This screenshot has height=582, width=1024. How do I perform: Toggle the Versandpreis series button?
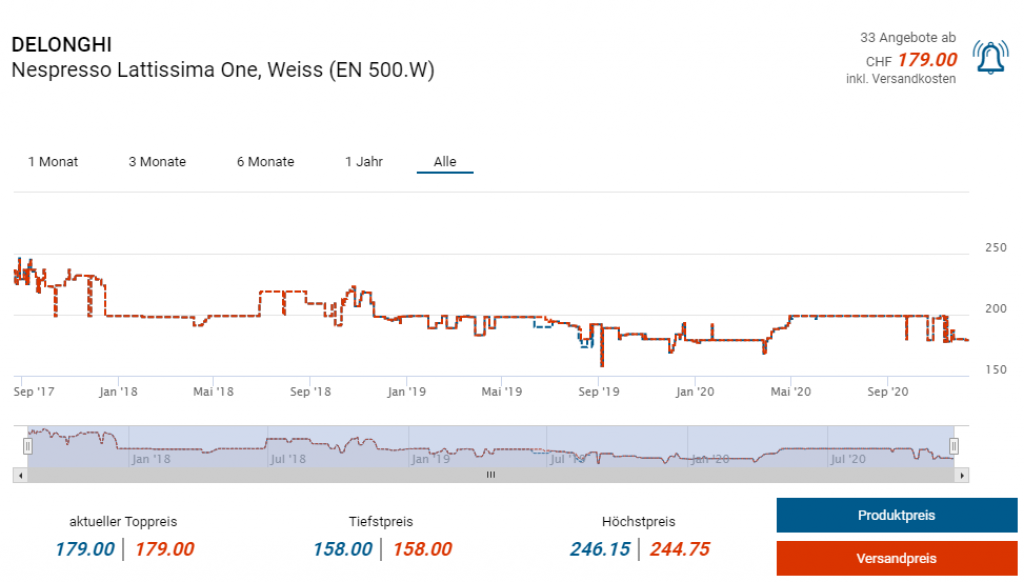click(x=896, y=558)
